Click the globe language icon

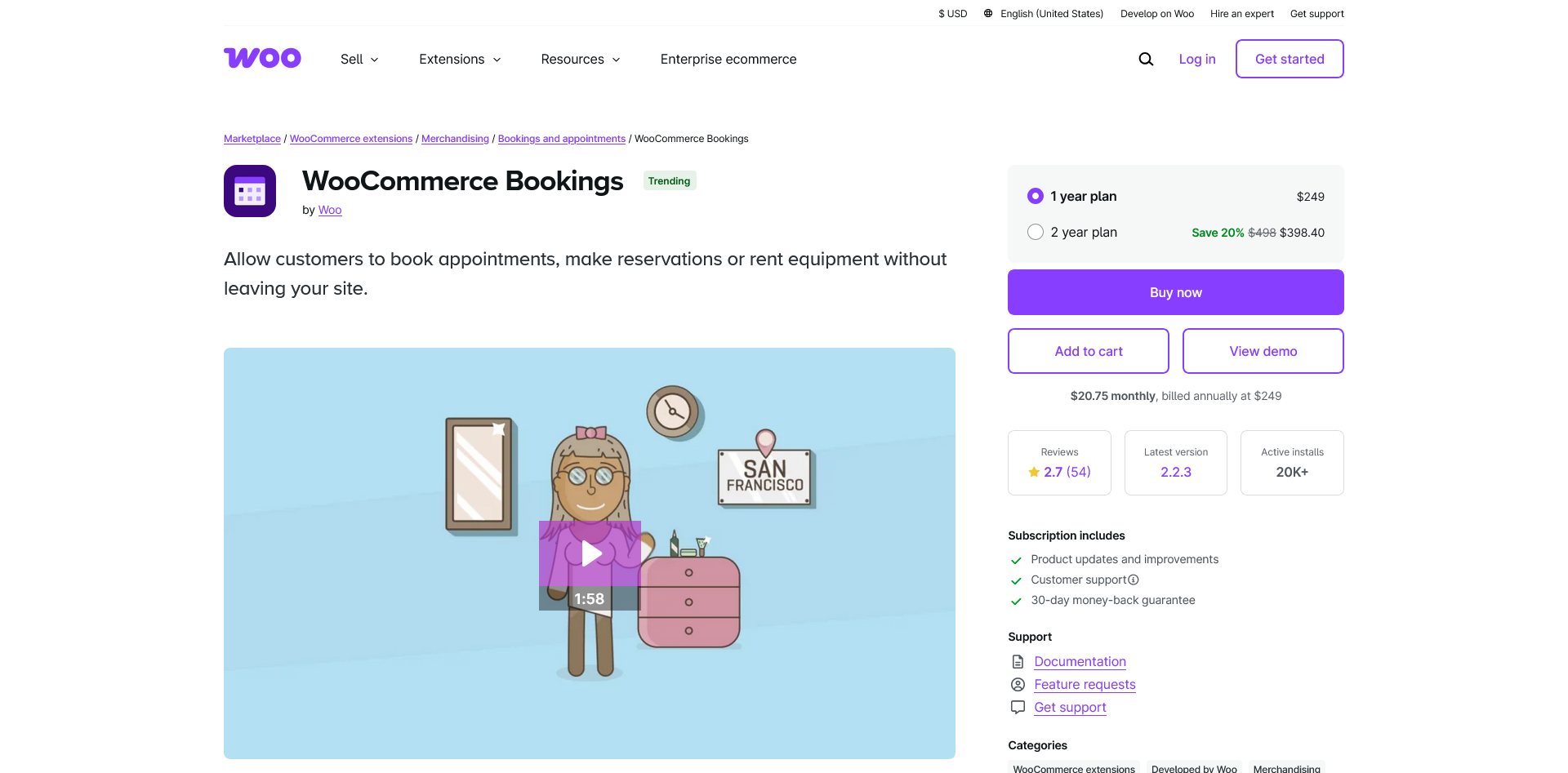coord(988,13)
